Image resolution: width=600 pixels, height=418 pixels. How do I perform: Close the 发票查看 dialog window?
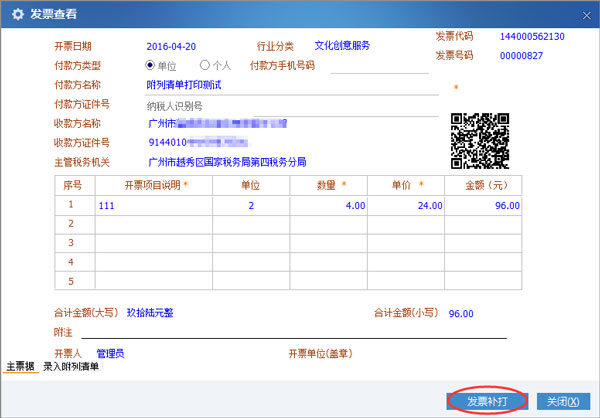(x=584, y=14)
